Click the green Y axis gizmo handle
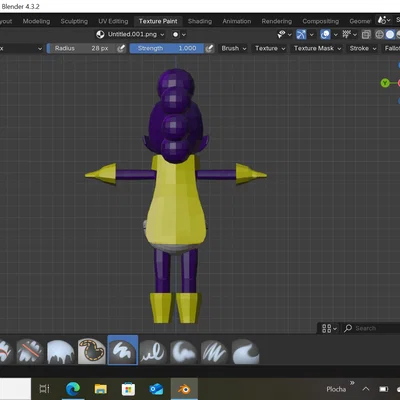Image resolution: width=400 pixels, height=400 pixels. (x=385, y=83)
